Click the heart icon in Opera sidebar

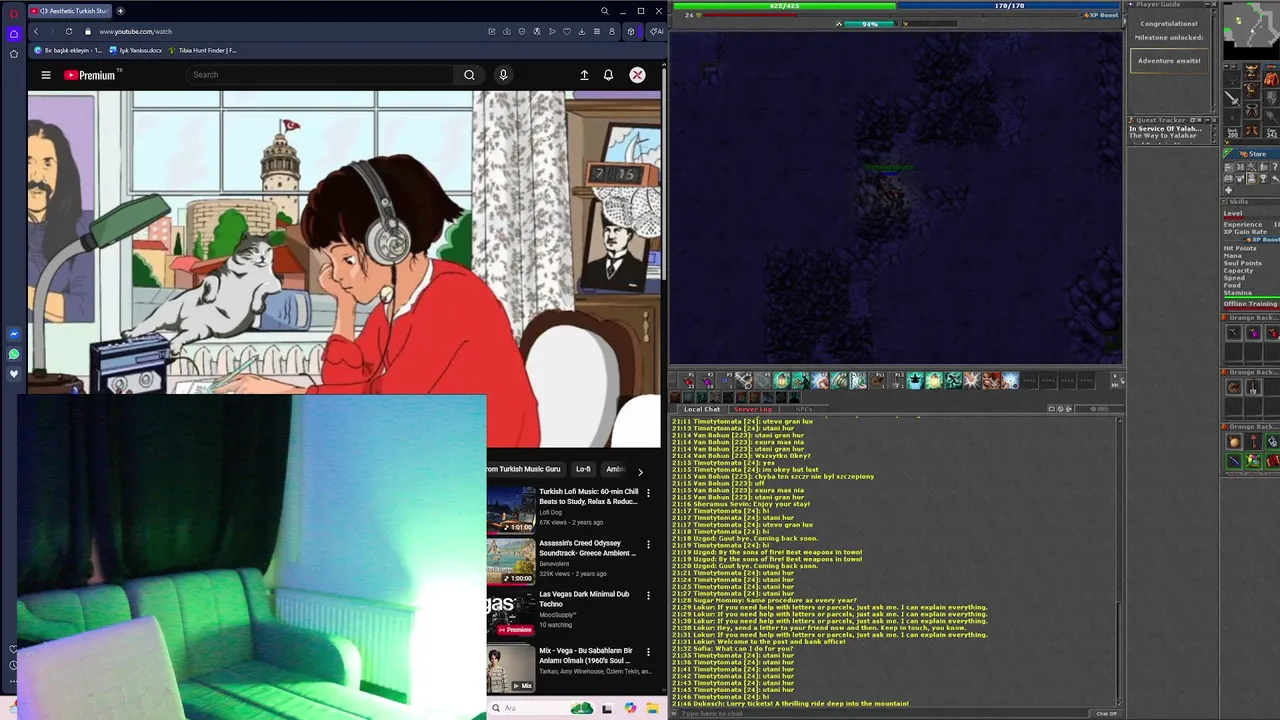(x=14, y=374)
